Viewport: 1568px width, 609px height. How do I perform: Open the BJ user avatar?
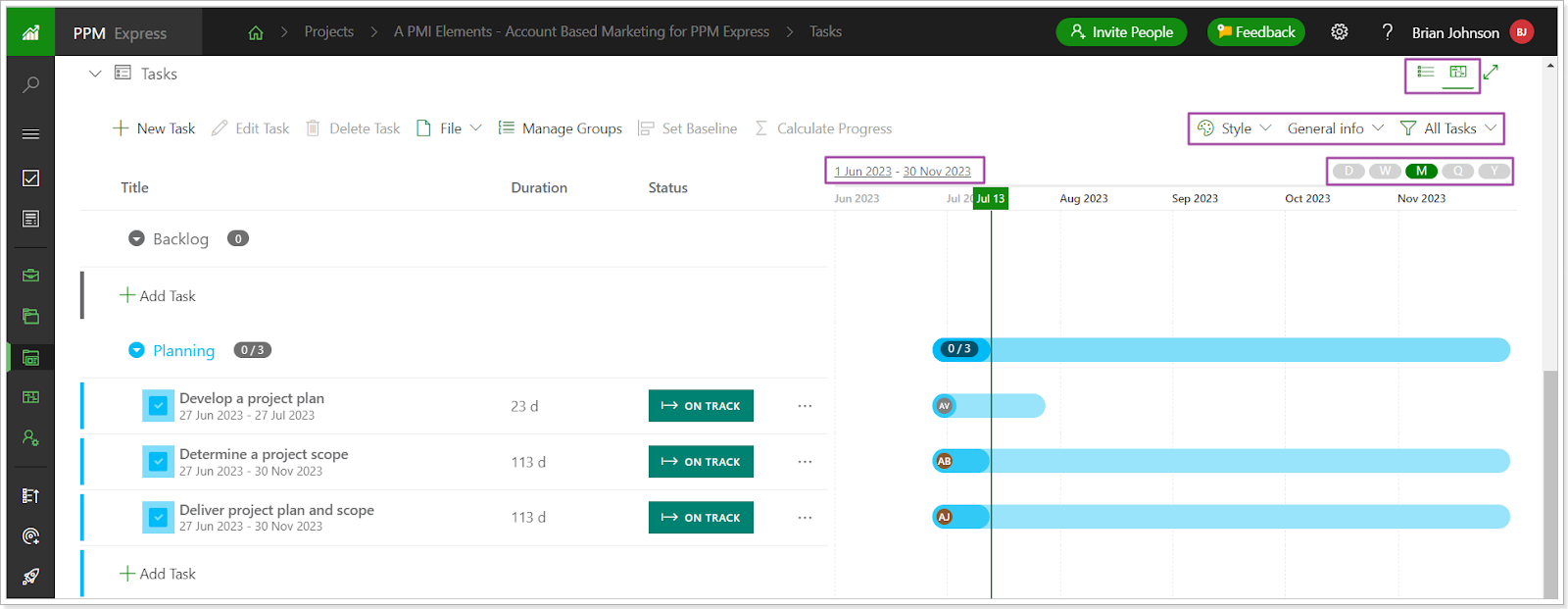pos(1522,32)
